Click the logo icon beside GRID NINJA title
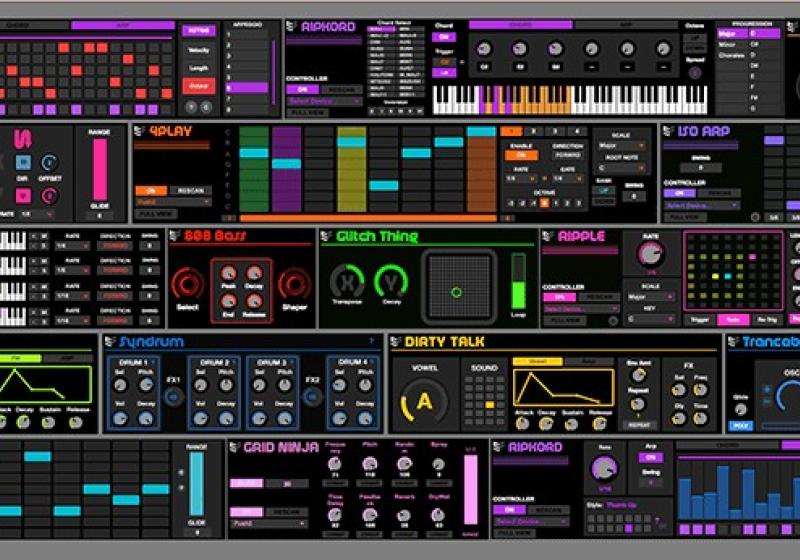This screenshot has width=800, height=560. pyautogui.click(x=234, y=447)
